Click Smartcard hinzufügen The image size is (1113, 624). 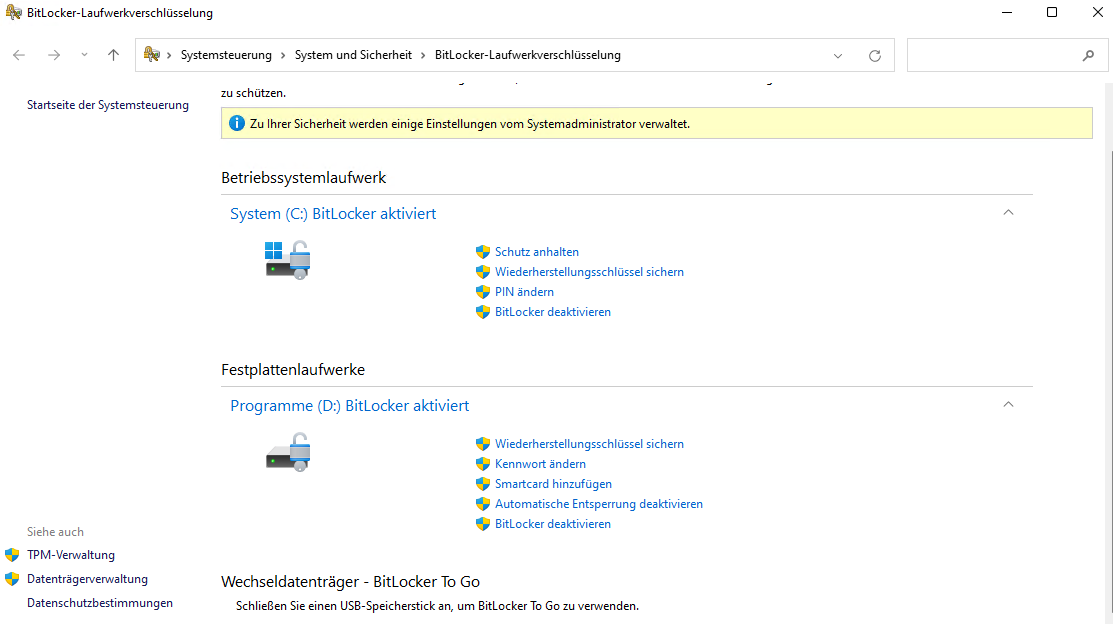pos(553,483)
